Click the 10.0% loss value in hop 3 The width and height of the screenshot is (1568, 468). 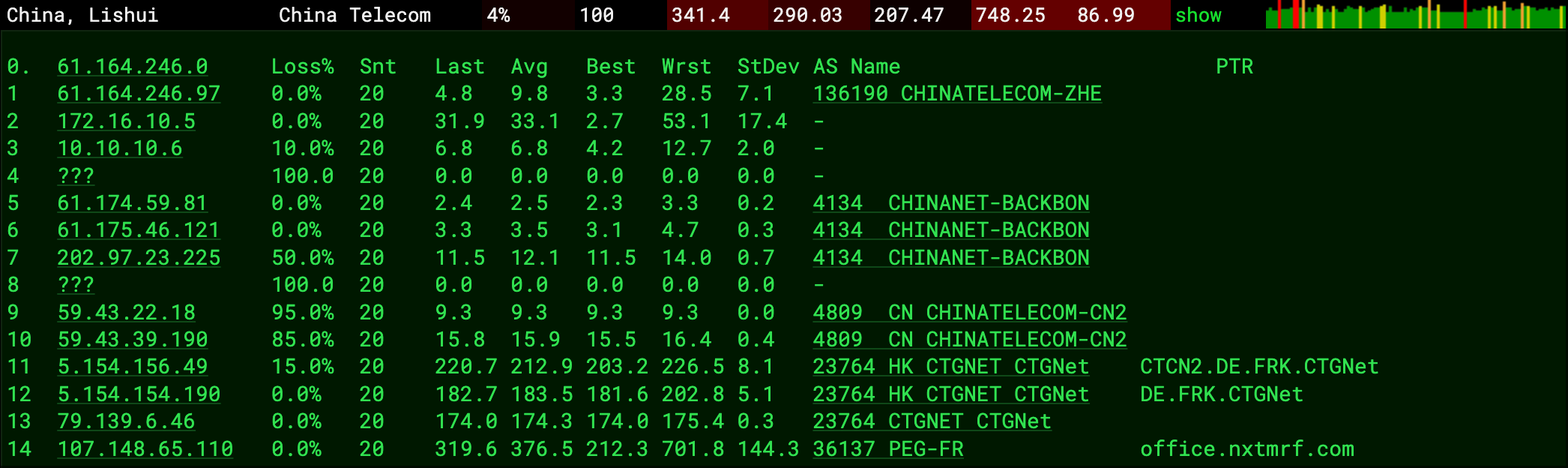(303, 148)
